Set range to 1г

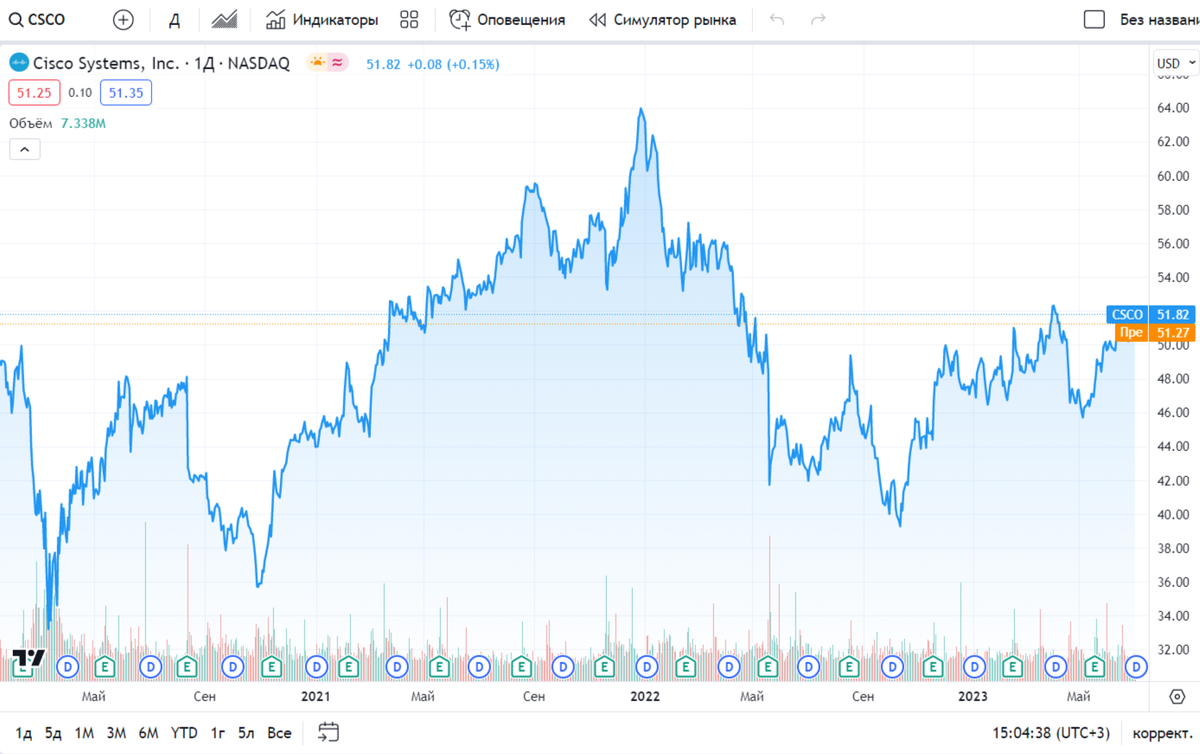pyautogui.click(x=217, y=733)
